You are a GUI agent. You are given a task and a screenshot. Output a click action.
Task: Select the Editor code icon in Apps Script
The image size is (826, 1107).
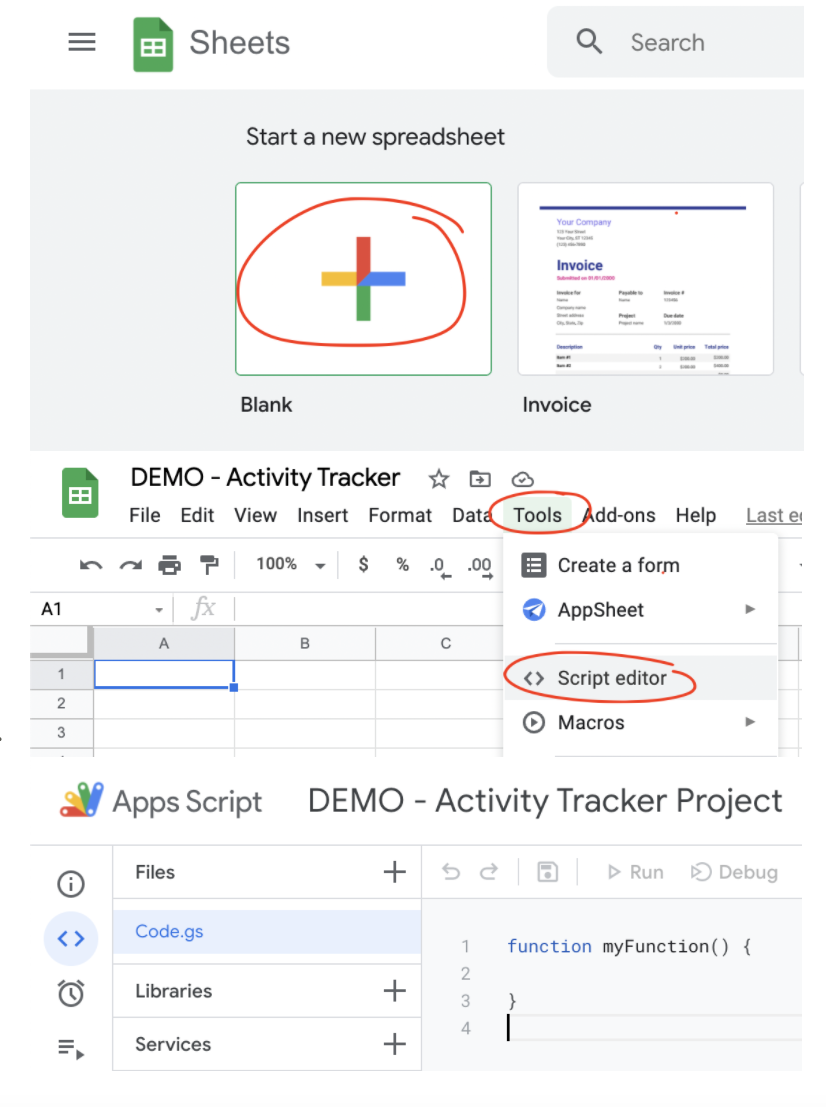[70, 938]
